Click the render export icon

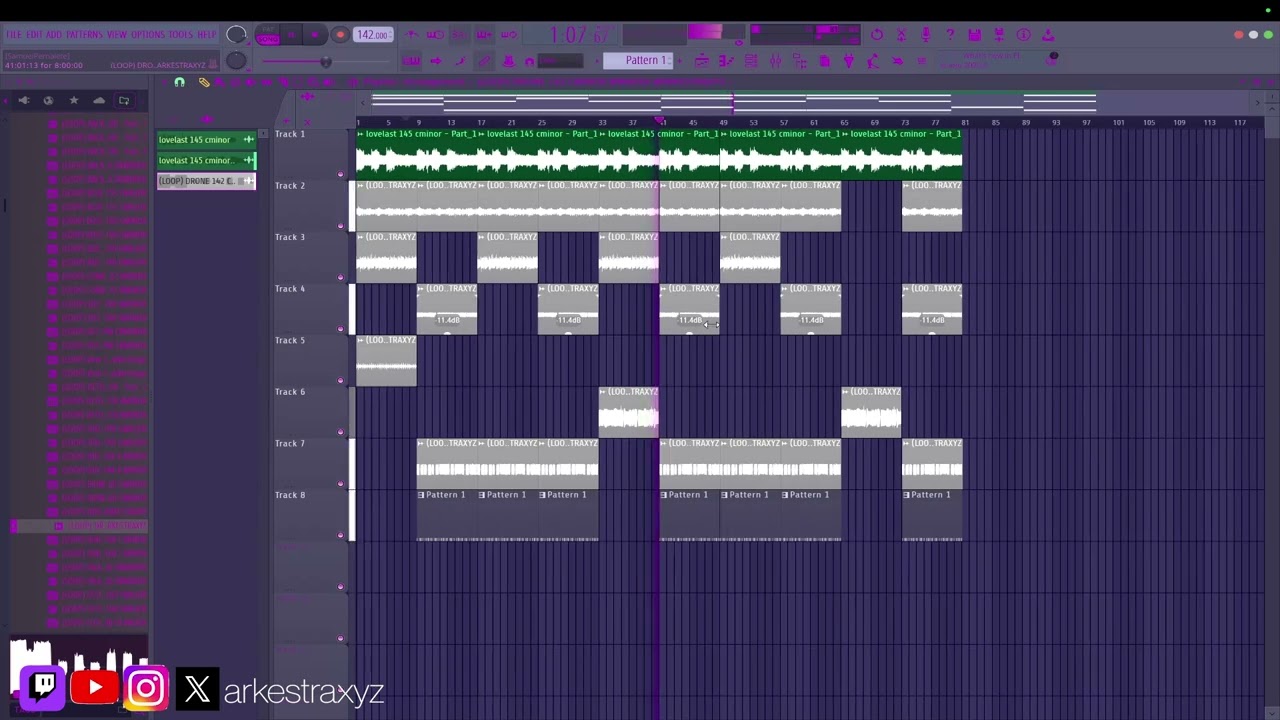coord(999,34)
